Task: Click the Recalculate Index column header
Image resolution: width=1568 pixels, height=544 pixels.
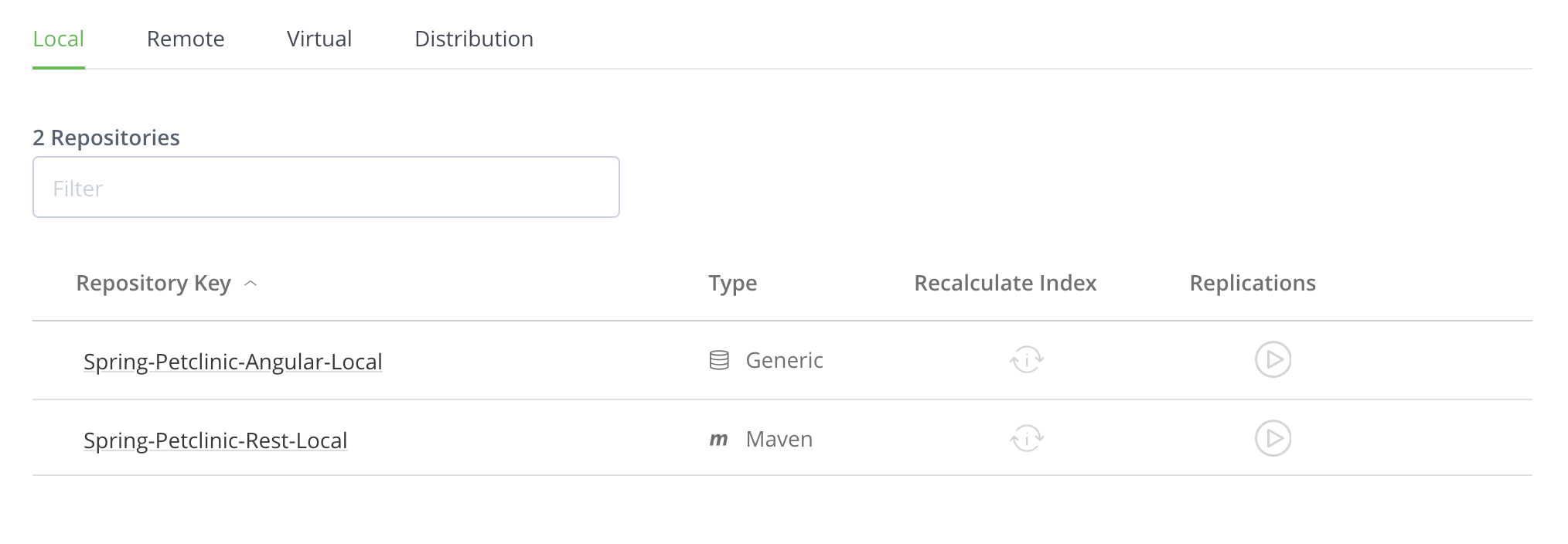Action: (1005, 283)
